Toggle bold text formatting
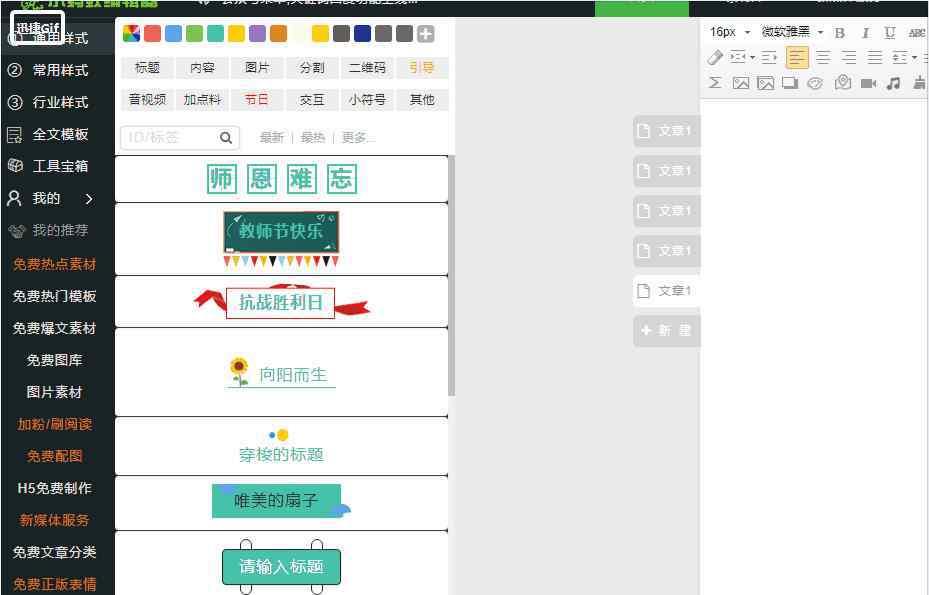Screen dimensions: 929x595 (x=840, y=33)
